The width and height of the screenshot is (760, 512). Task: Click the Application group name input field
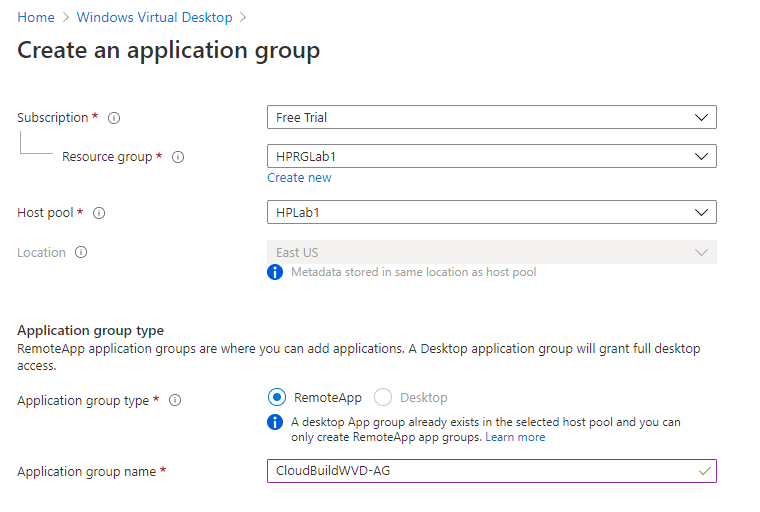pyautogui.click(x=491, y=471)
